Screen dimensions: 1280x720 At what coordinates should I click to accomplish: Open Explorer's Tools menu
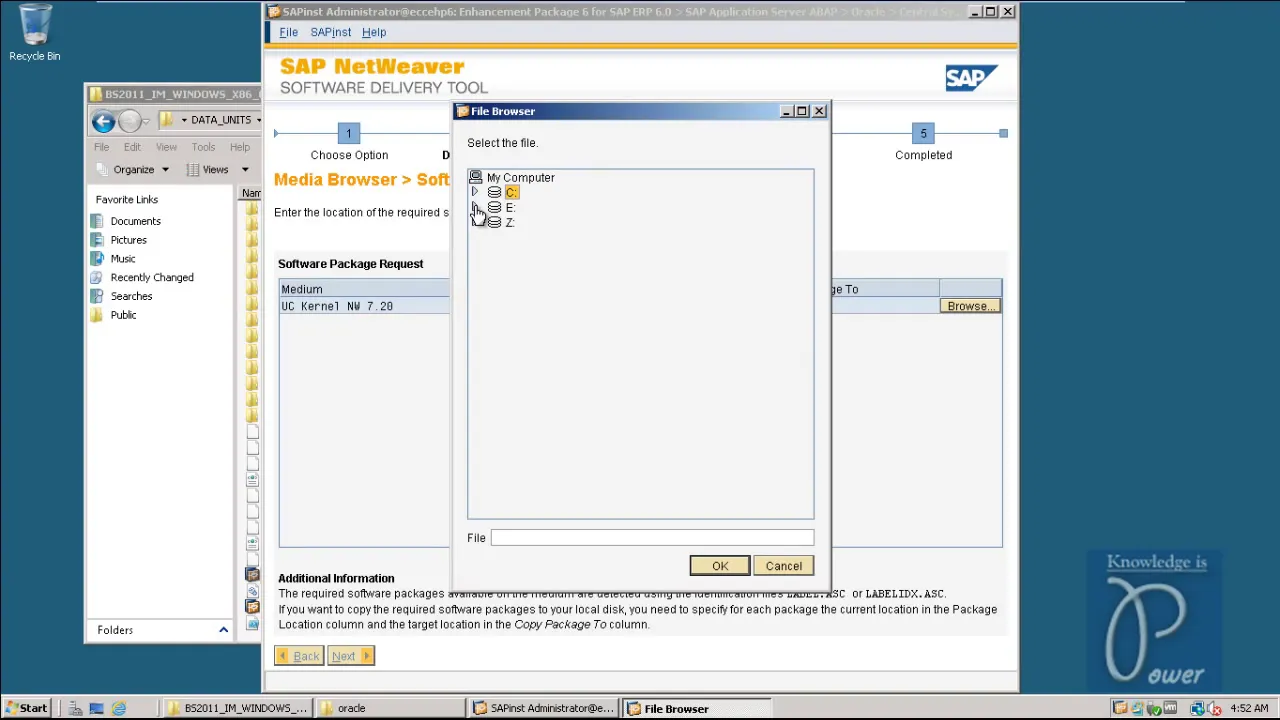pos(203,147)
